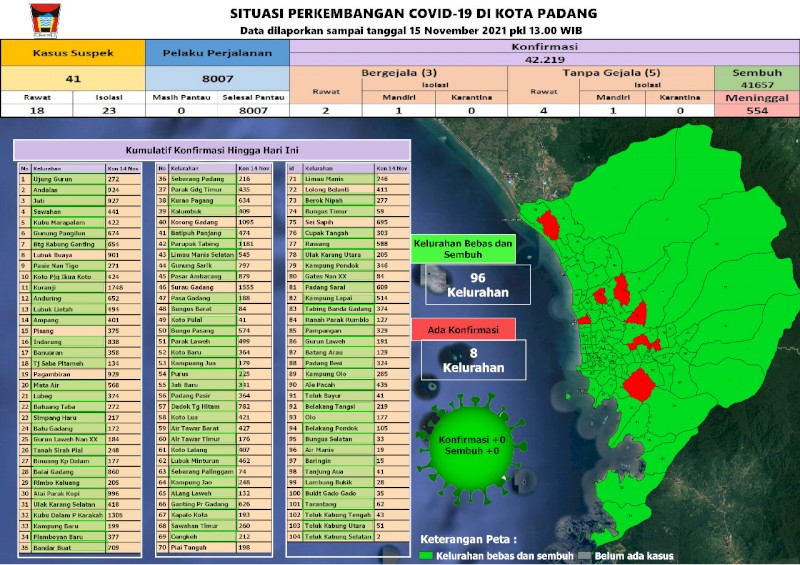
Task: Click the 'Kampung Jao' row in the table
Action: 214,482
